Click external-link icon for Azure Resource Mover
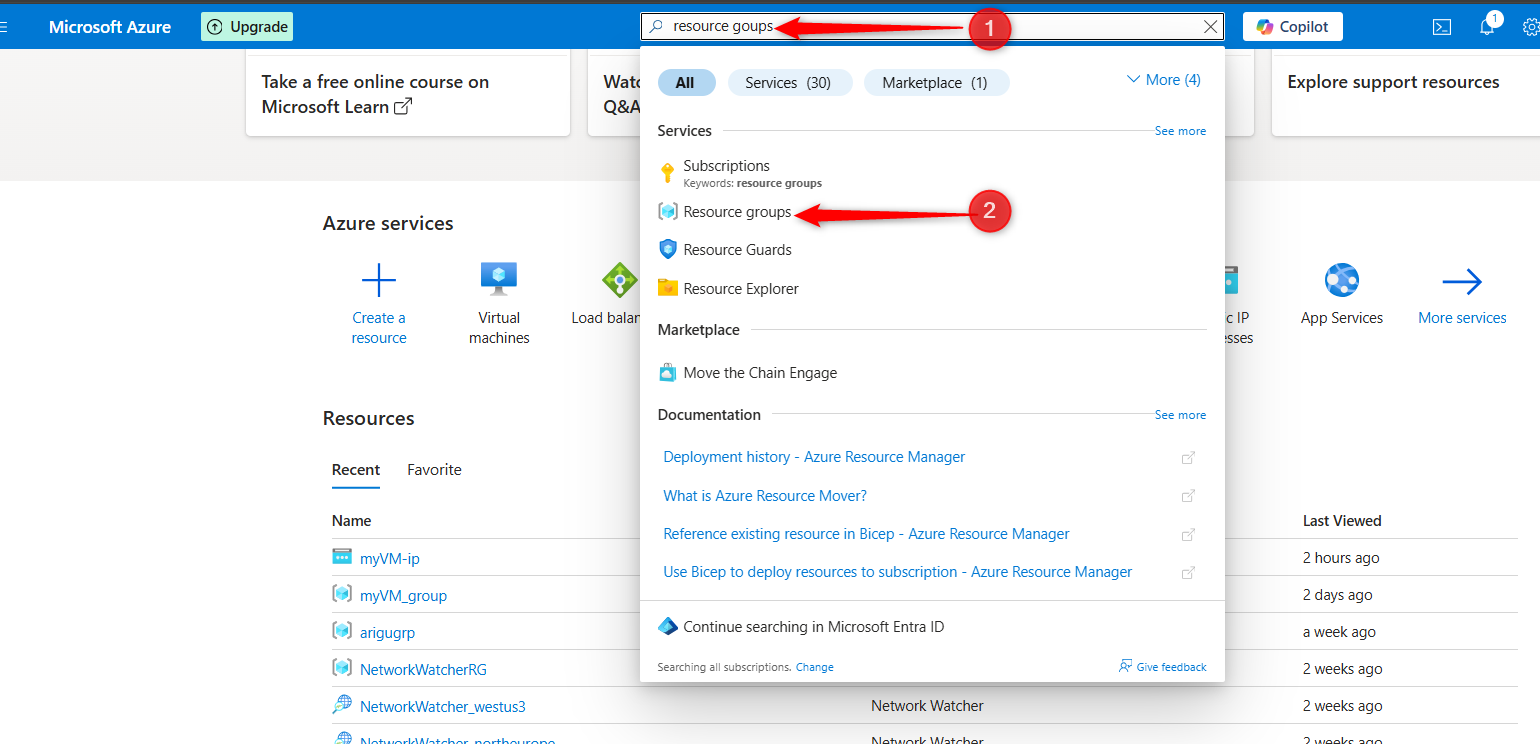Viewport: 1540px width, 744px height. (1189, 496)
